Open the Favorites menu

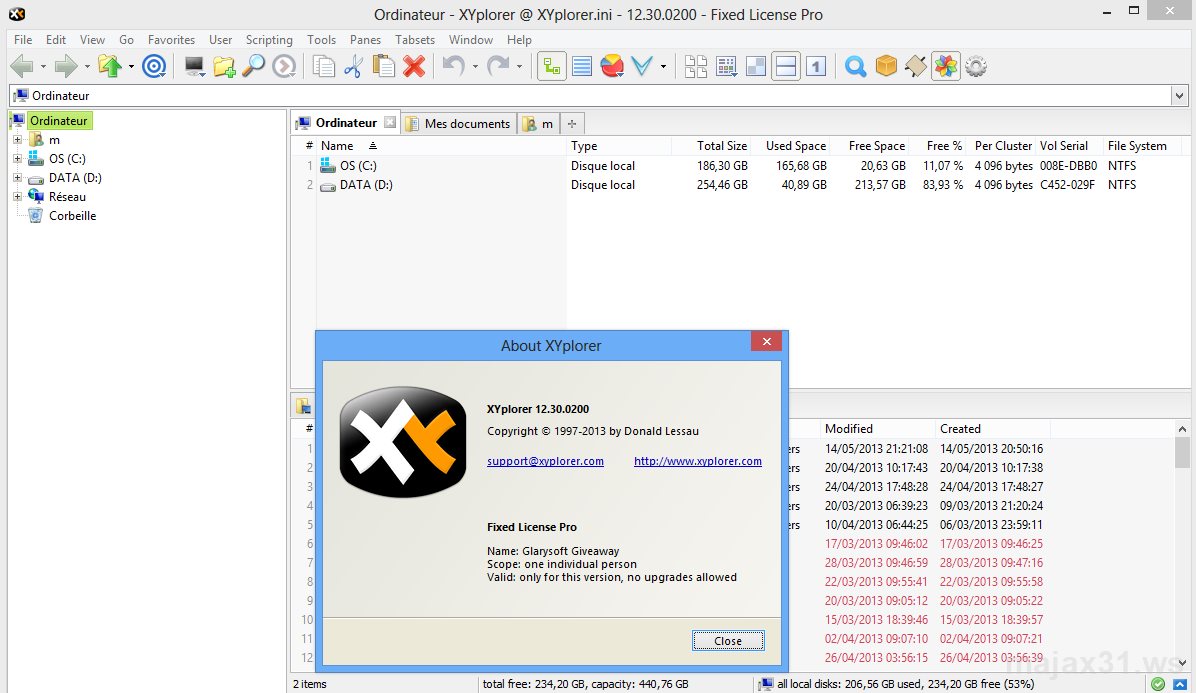(x=171, y=40)
